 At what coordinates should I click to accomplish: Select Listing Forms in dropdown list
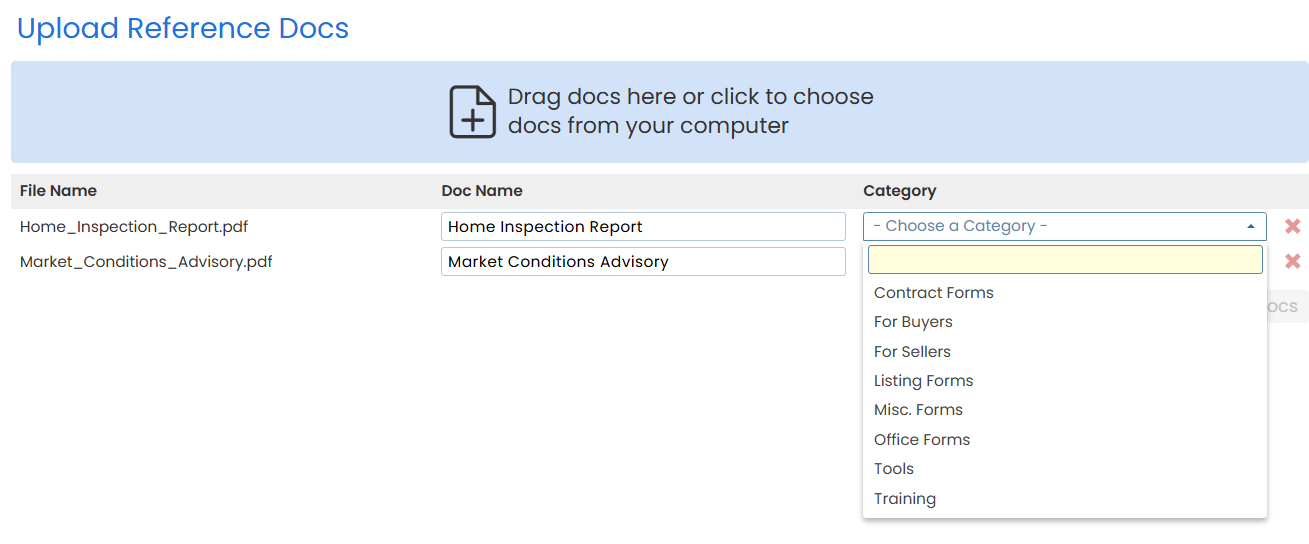point(923,381)
